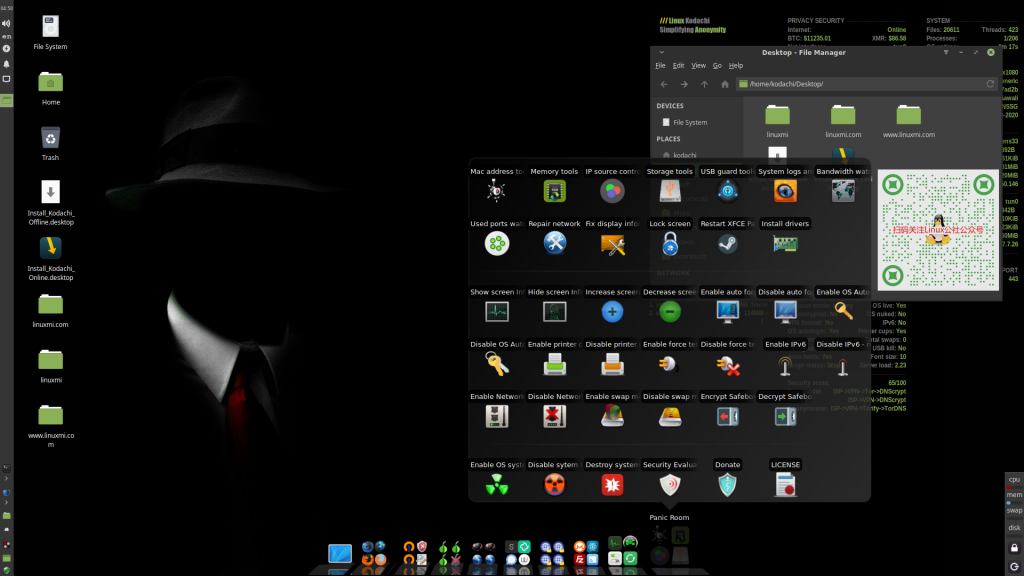The height and width of the screenshot is (576, 1024).
Task: Disable force item with red X icon
Action: tap(728, 364)
